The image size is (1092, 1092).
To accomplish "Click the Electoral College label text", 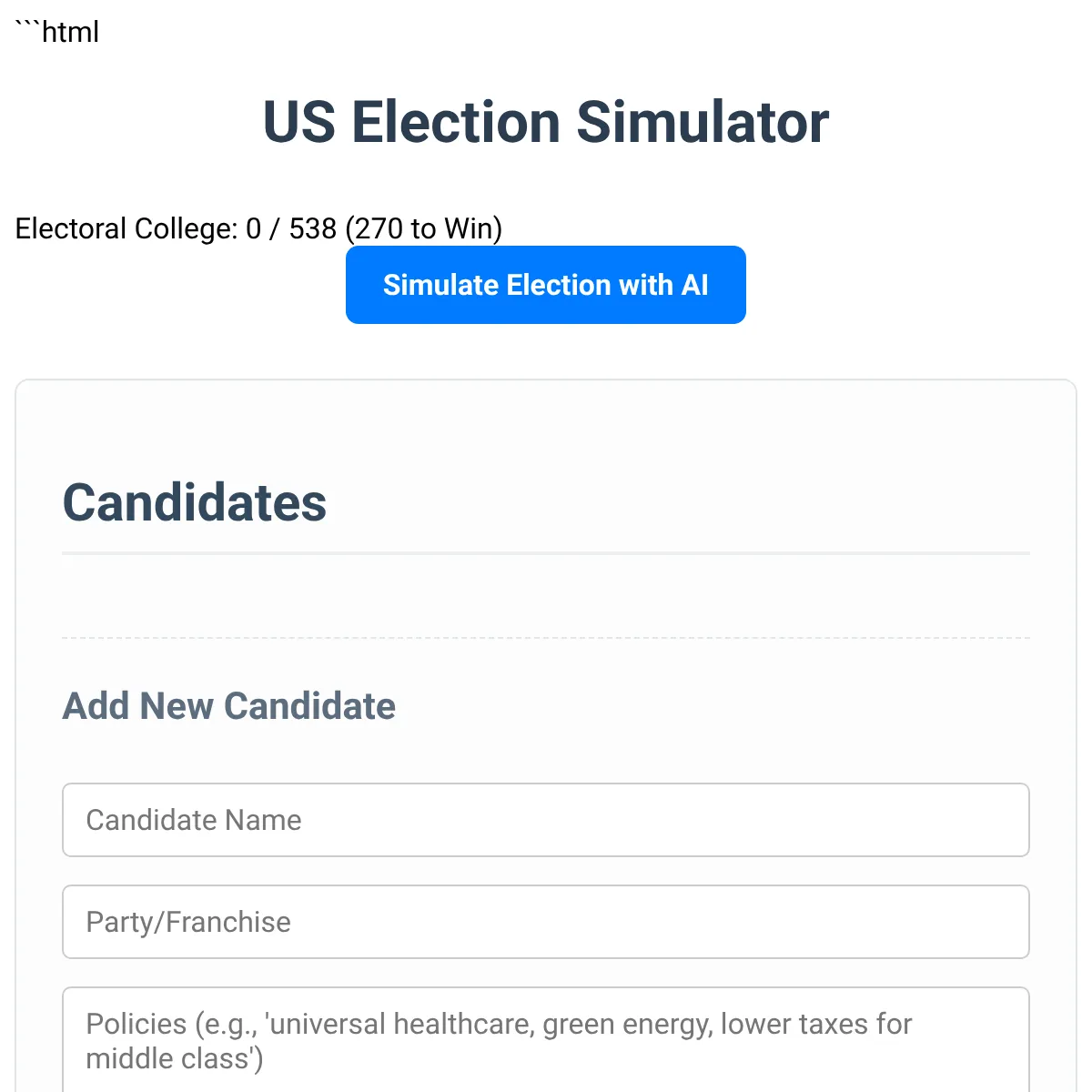I will (x=126, y=228).
